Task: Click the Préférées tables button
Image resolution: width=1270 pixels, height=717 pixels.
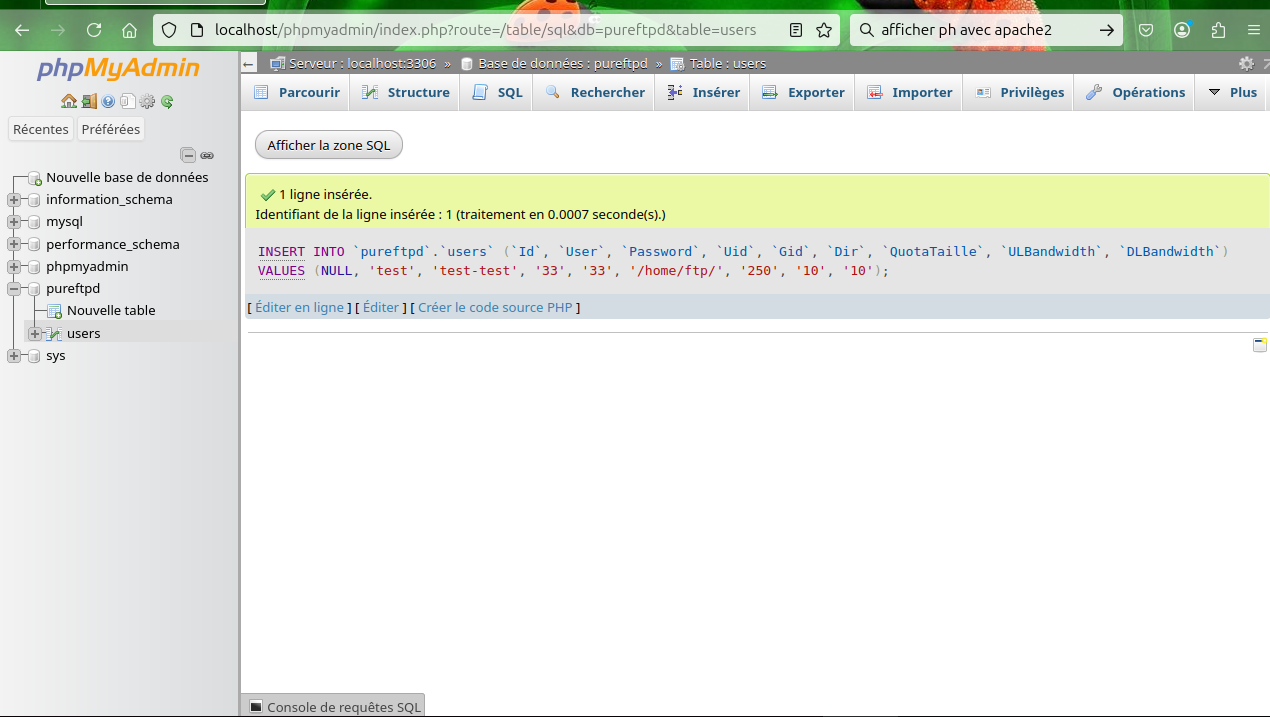Action: [x=111, y=129]
